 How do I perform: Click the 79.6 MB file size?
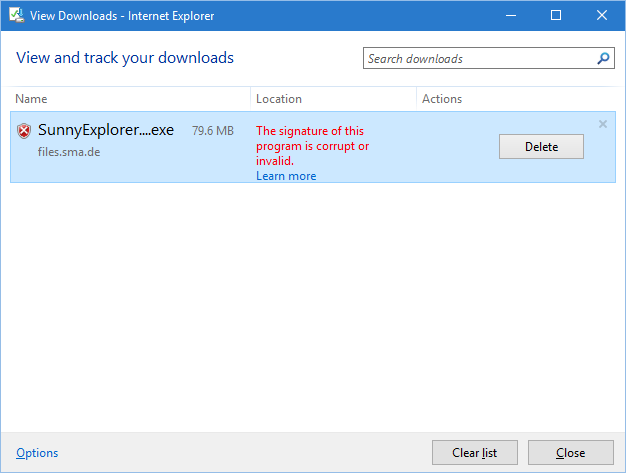(x=213, y=131)
